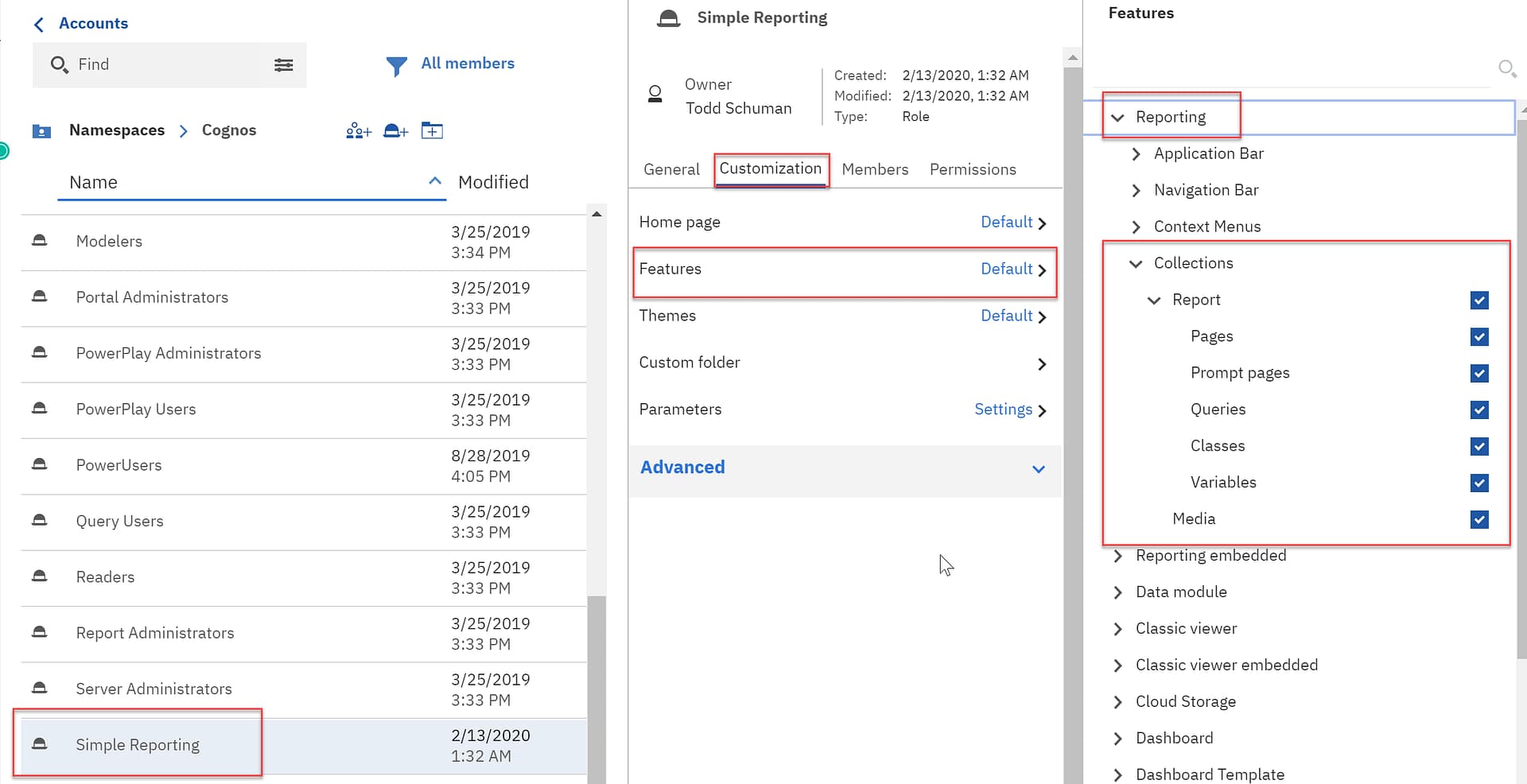Open Parameters Settings link

click(x=1003, y=409)
